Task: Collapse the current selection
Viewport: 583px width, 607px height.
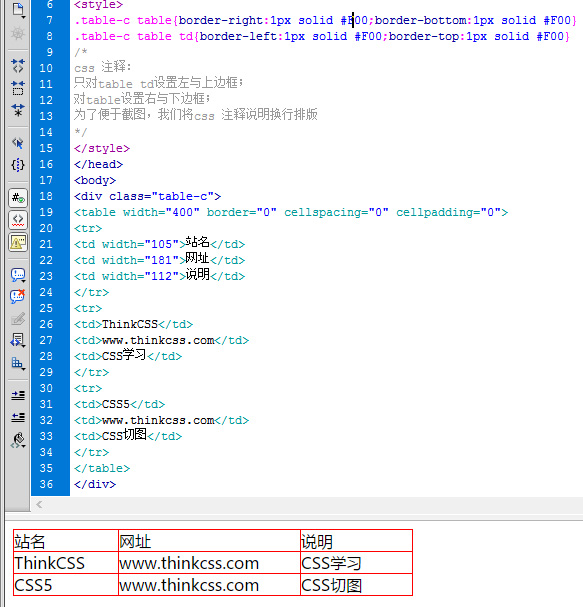Action: (x=18, y=88)
